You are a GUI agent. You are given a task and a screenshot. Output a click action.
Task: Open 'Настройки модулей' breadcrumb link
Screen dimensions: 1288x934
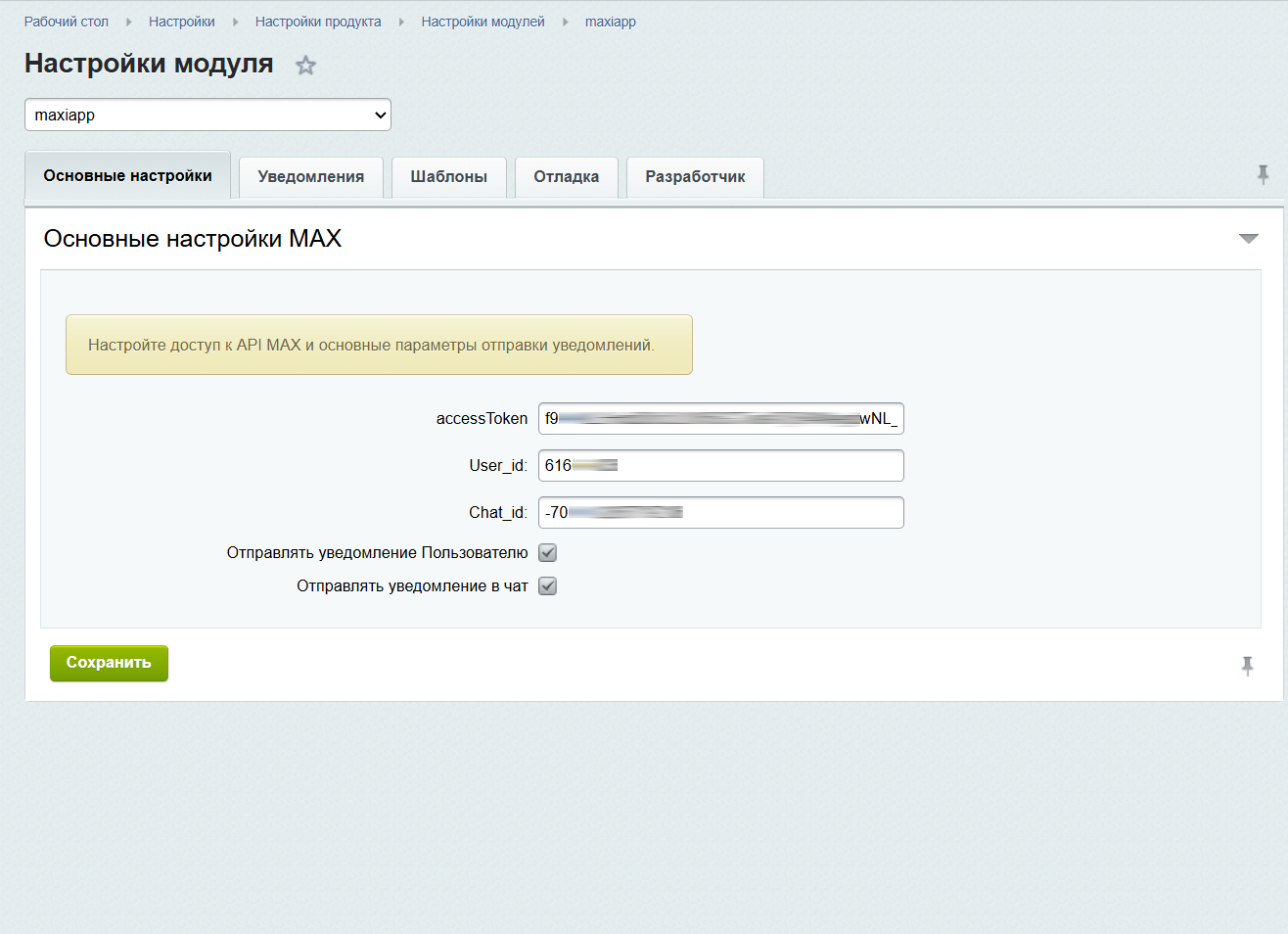(483, 22)
